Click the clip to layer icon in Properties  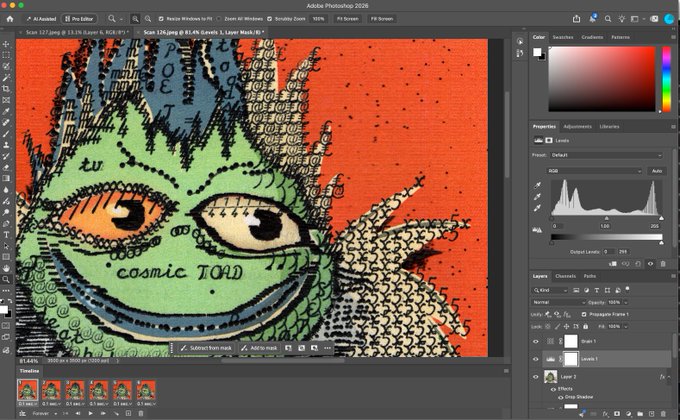click(x=613, y=263)
